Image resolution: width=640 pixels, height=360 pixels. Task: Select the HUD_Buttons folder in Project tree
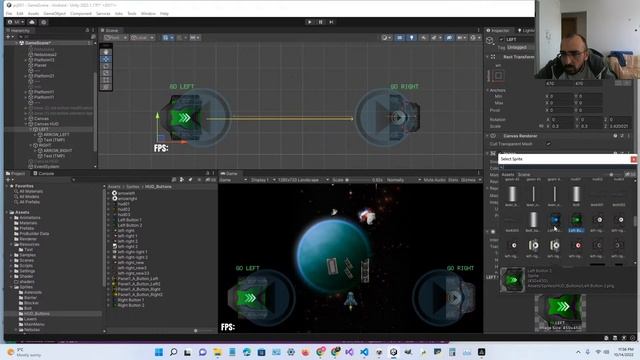tap(36, 313)
